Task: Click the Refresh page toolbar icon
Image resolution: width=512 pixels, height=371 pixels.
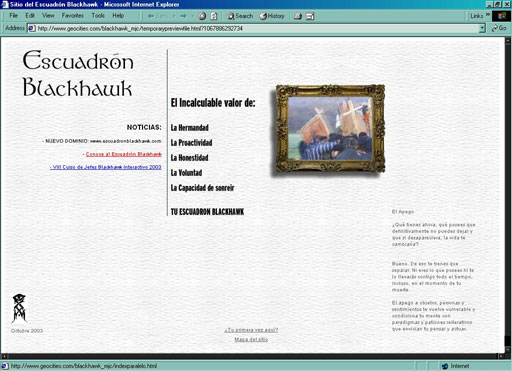Action: coord(213,16)
